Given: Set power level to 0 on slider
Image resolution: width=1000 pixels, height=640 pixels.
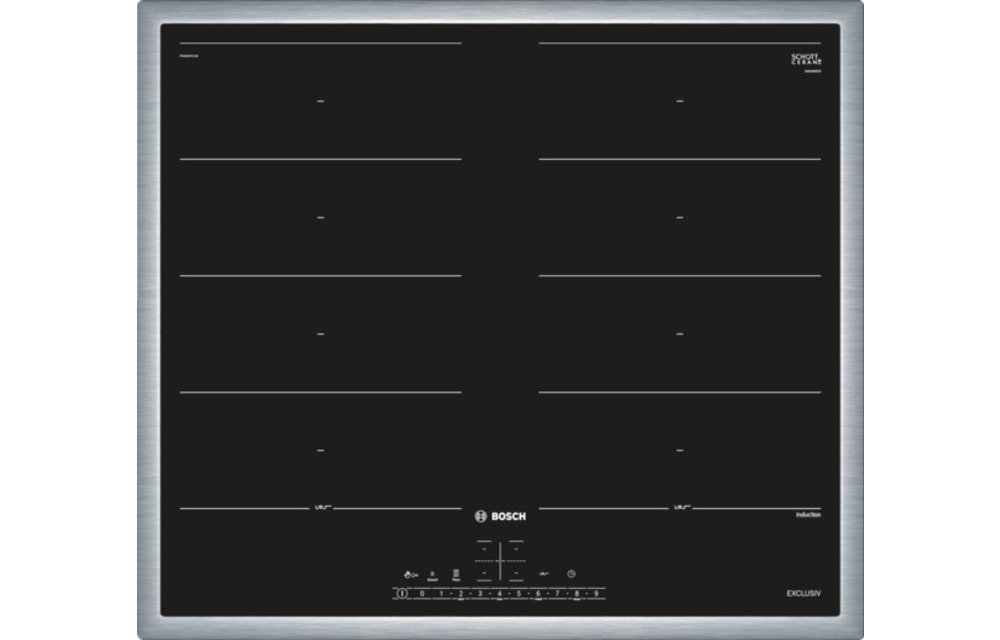Looking at the screenshot, I should tap(422, 594).
